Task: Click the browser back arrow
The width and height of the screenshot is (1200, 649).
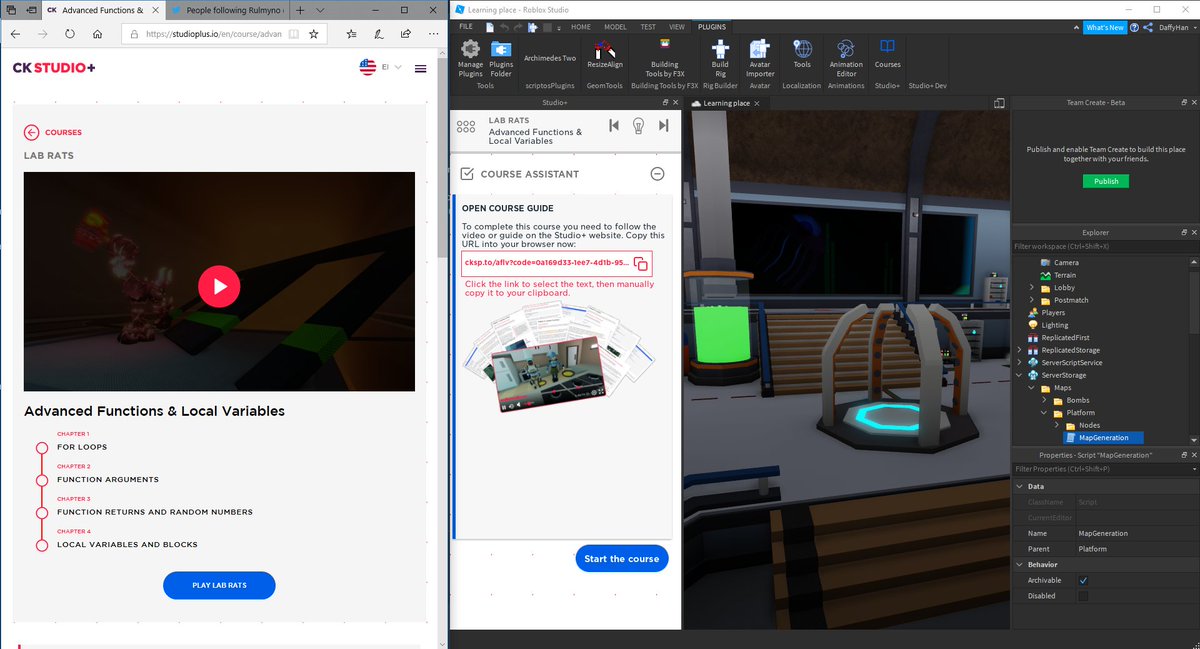Action: pyautogui.click(x=15, y=33)
